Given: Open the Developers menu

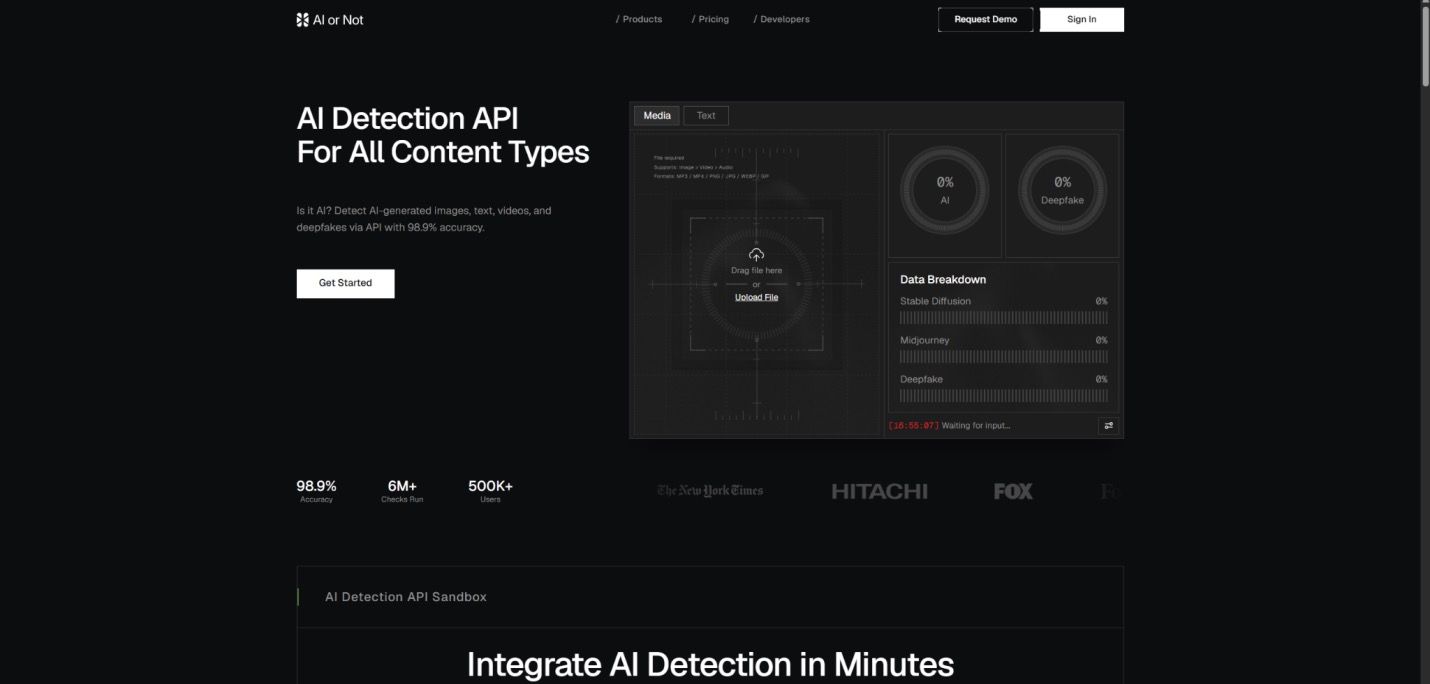Looking at the screenshot, I should (x=782, y=19).
